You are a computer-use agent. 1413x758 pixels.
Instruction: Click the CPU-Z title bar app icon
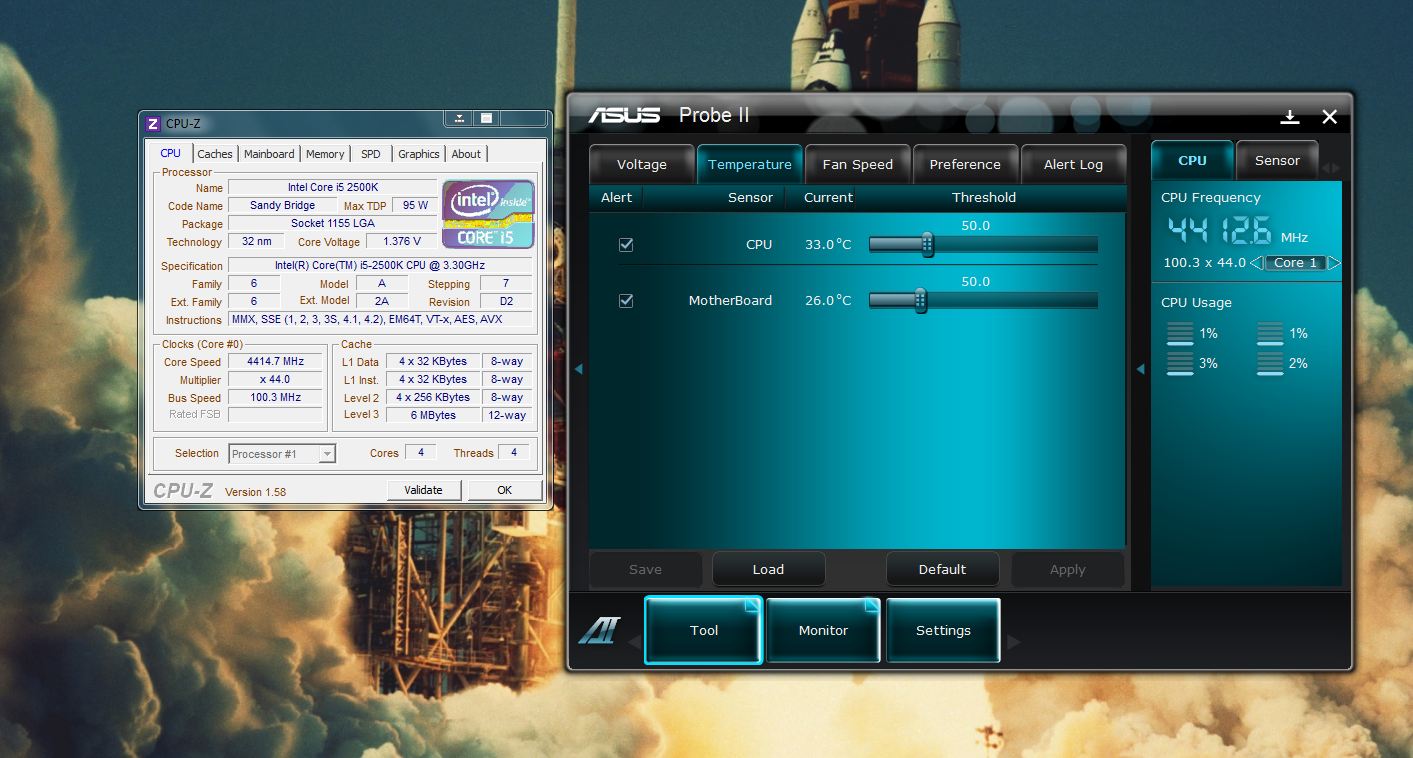click(x=153, y=124)
